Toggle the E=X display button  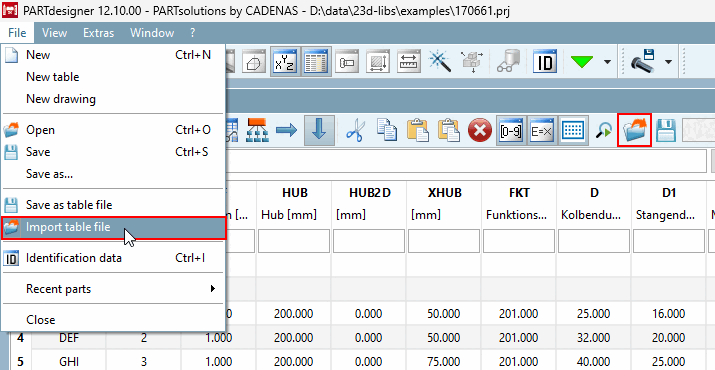point(542,130)
